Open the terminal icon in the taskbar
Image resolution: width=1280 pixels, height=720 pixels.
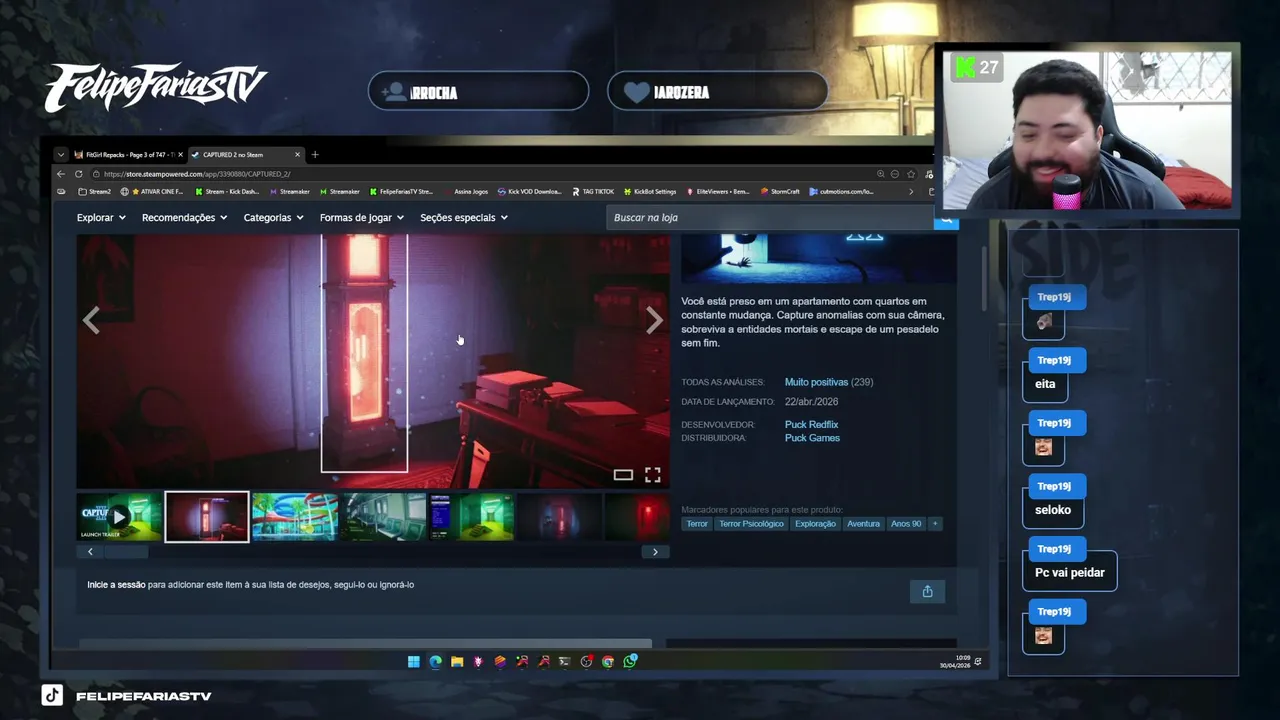pyautogui.click(x=565, y=661)
